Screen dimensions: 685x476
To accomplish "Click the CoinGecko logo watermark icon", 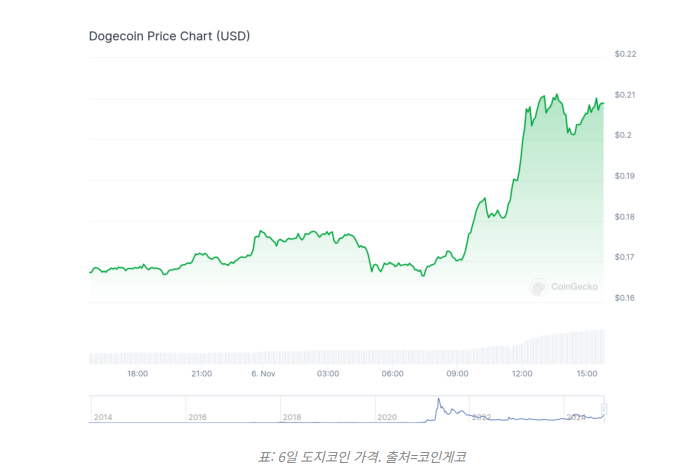I will 539,287.
